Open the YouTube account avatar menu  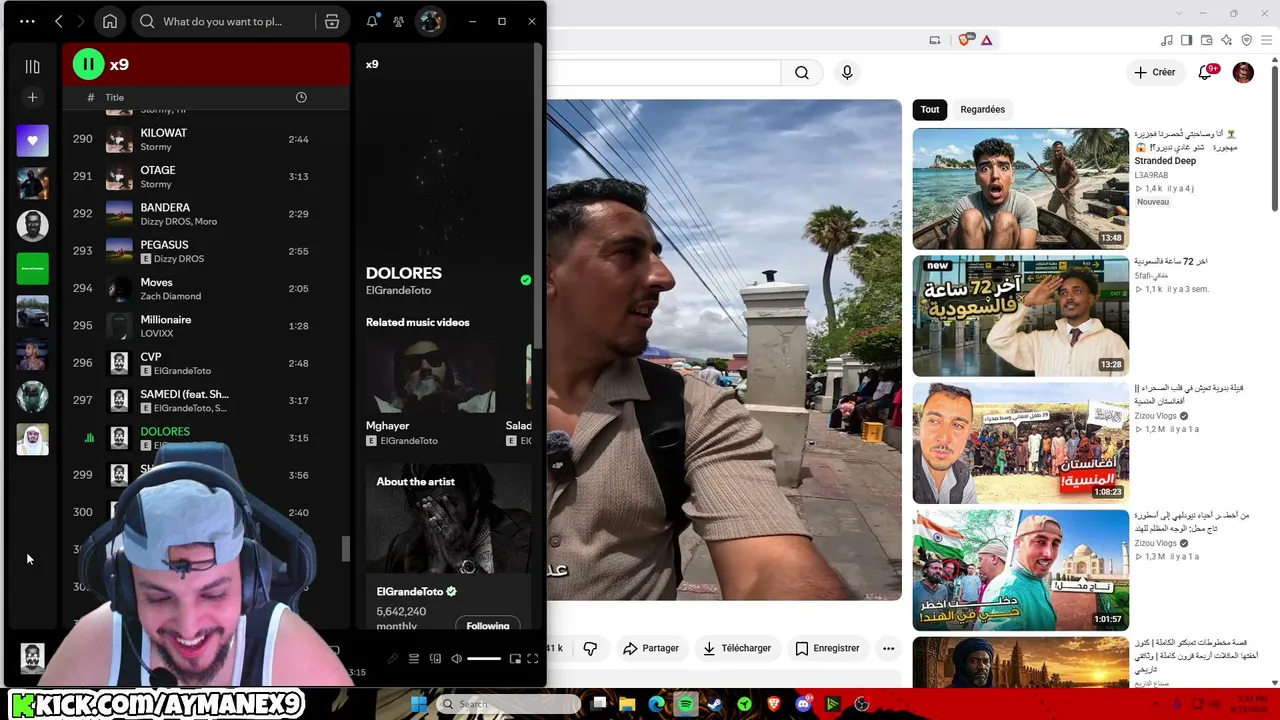click(1243, 72)
